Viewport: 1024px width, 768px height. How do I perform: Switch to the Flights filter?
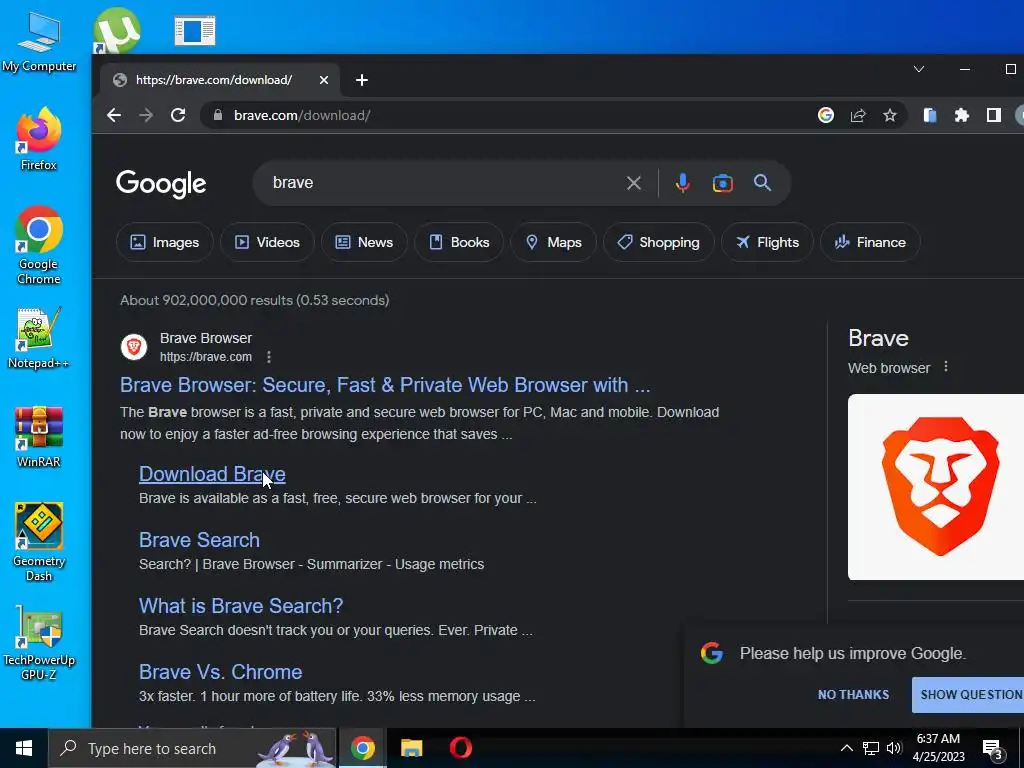767,242
